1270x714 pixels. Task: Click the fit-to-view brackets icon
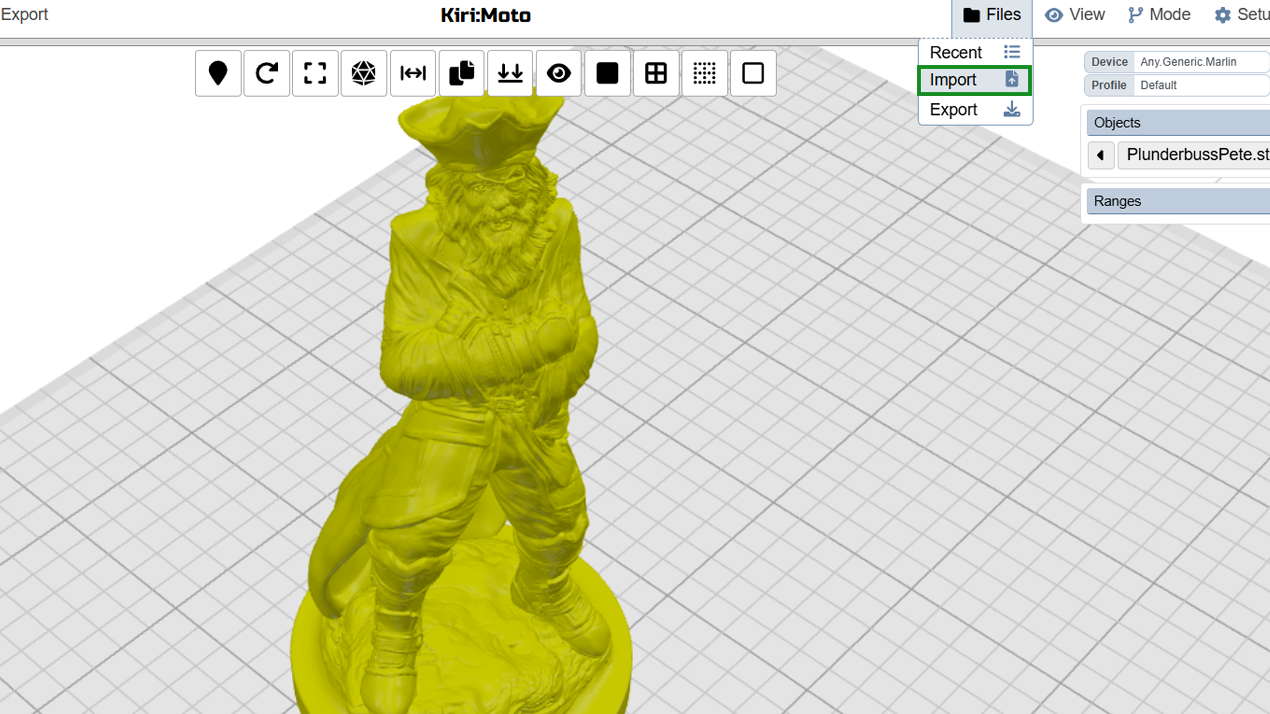315,73
